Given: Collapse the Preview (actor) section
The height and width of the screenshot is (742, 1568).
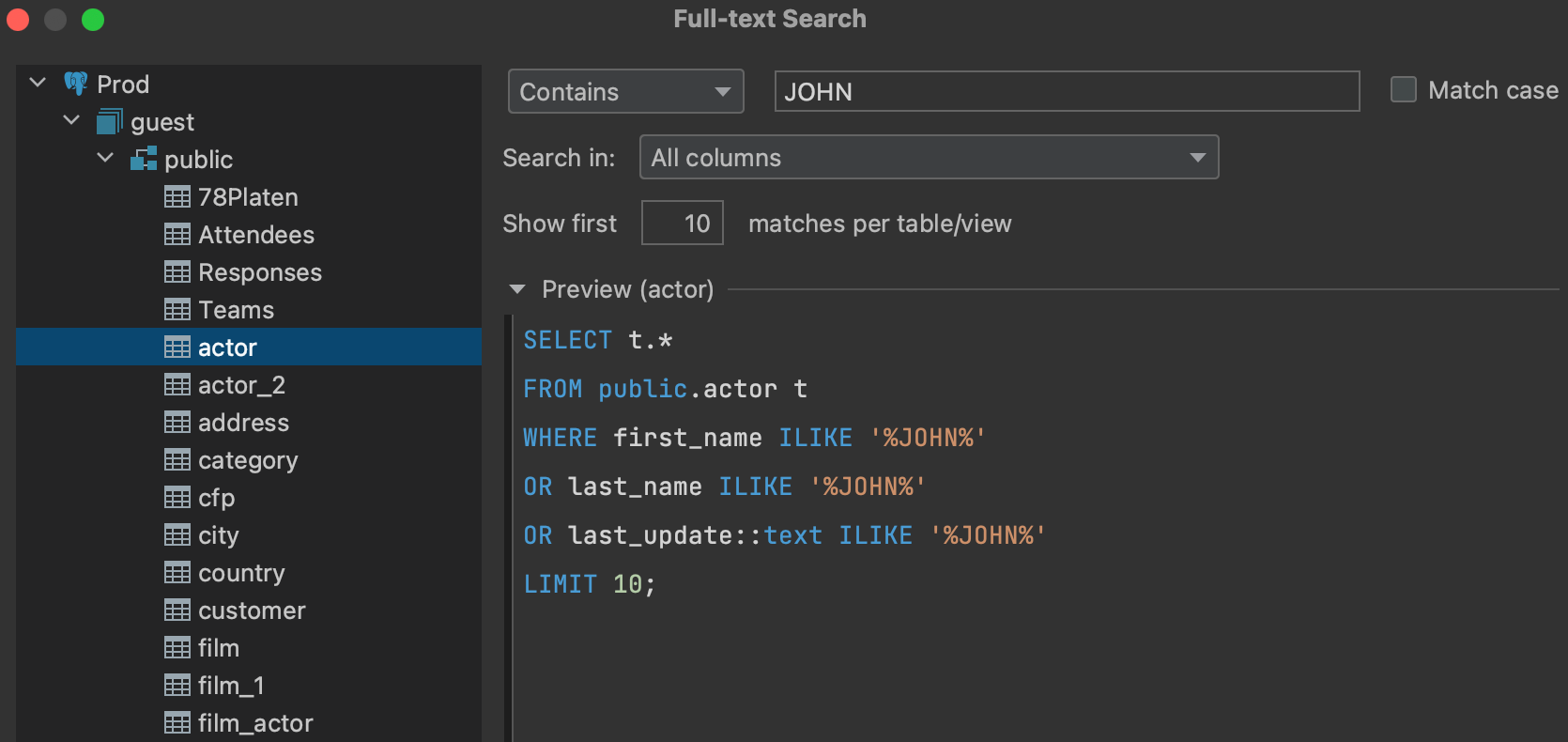Looking at the screenshot, I should coord(517,289).
